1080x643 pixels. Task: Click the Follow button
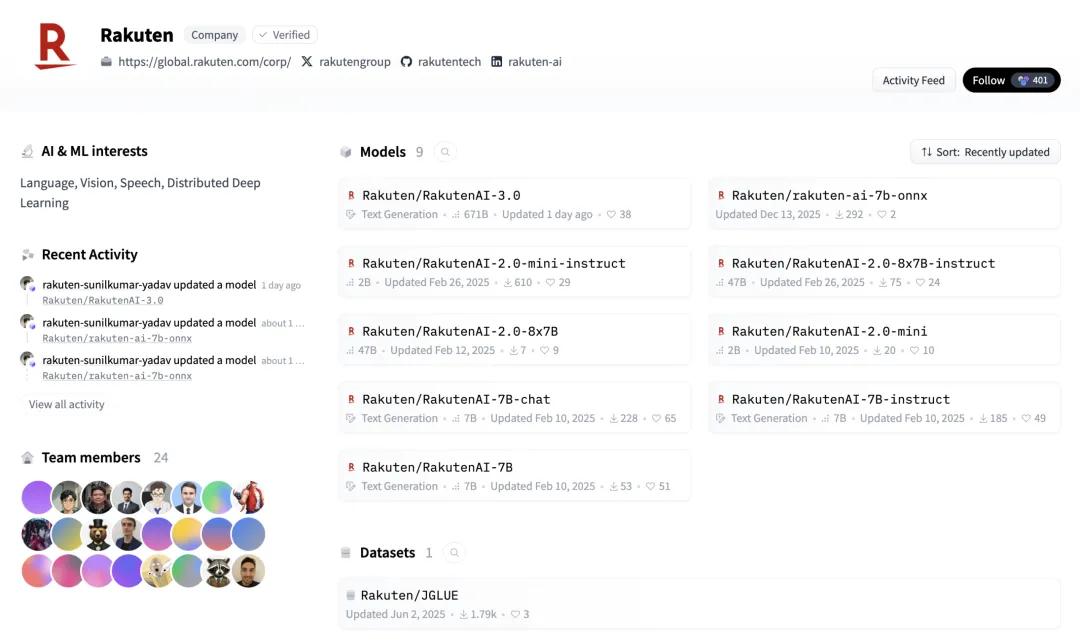pos(1011,81)
